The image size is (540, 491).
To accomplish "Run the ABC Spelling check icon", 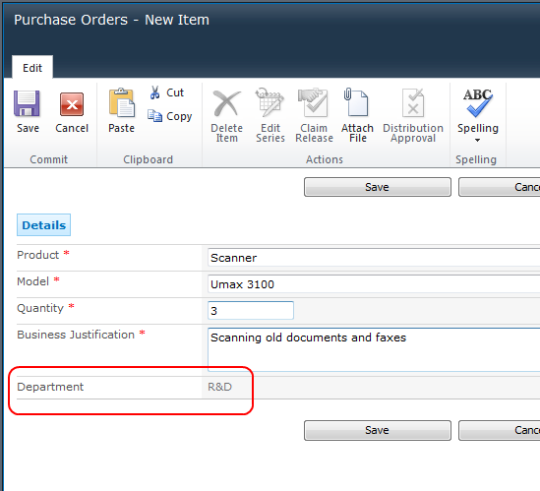I will pos(478,103).
